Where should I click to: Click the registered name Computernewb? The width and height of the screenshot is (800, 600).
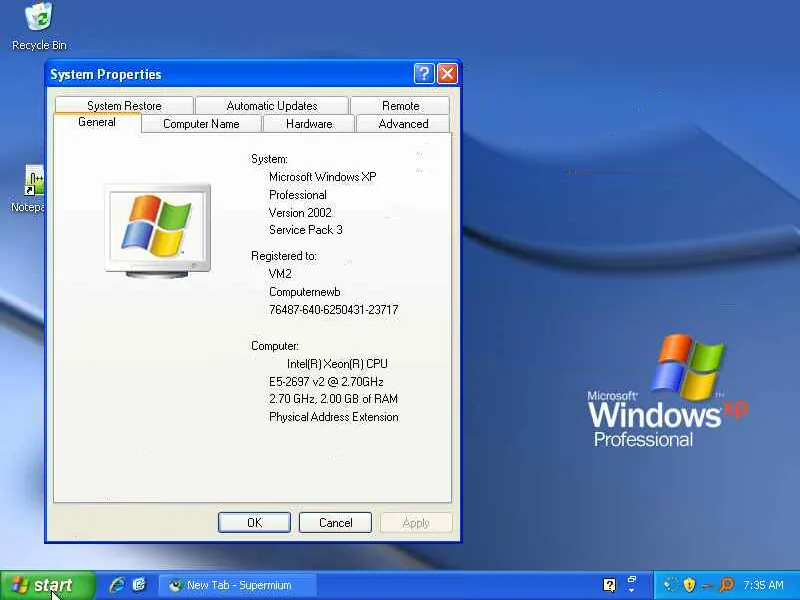[304, 292]
